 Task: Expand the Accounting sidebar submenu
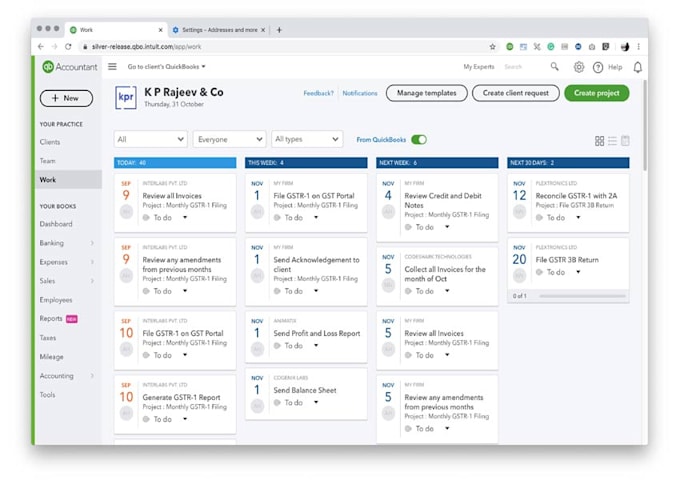(92, 376)
